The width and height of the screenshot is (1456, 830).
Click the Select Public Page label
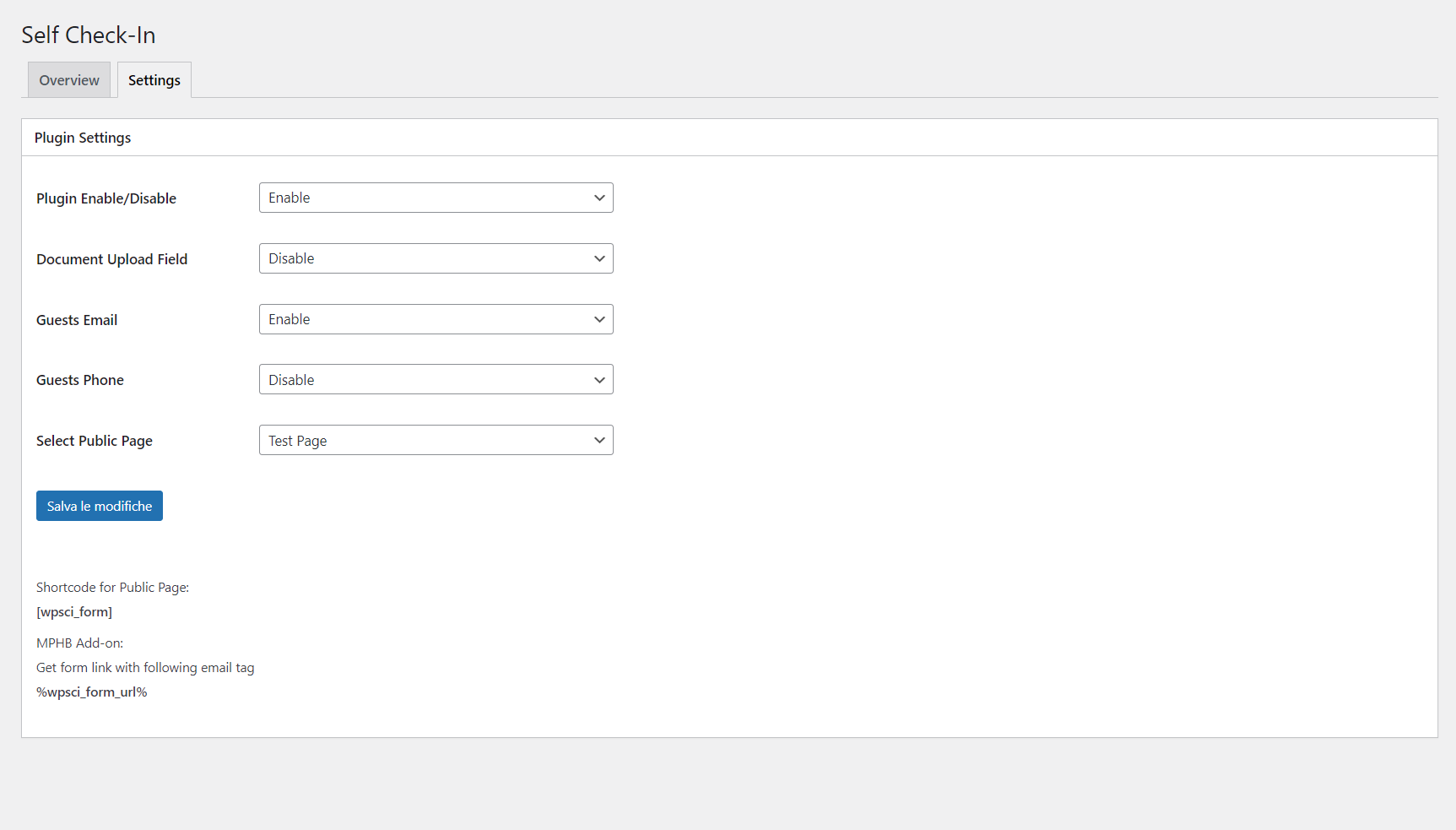95,441
